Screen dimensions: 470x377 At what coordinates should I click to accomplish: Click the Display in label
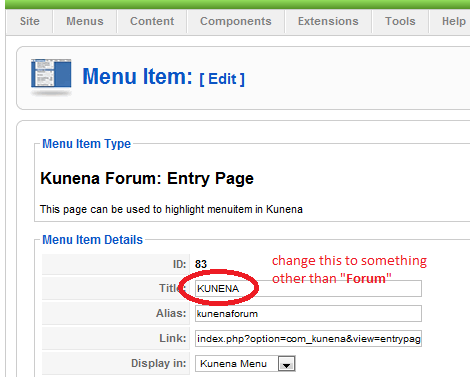click(158, 363)
